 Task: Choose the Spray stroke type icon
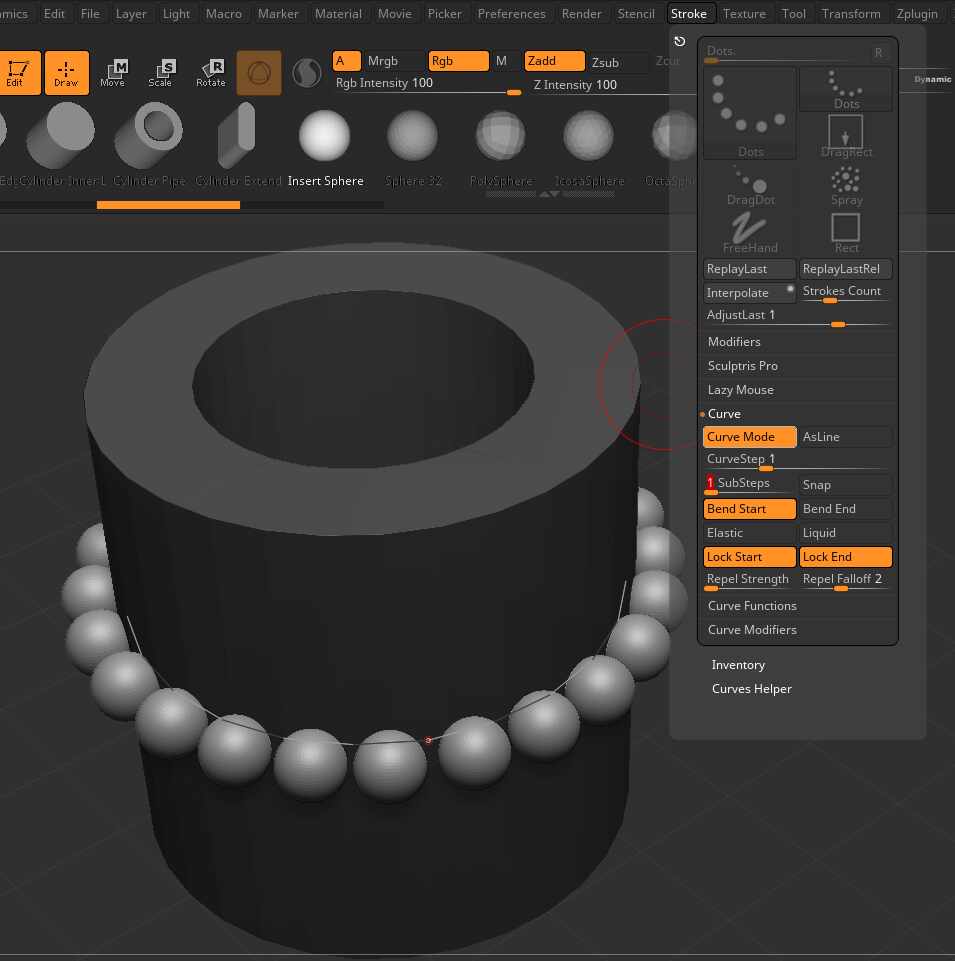846,185
